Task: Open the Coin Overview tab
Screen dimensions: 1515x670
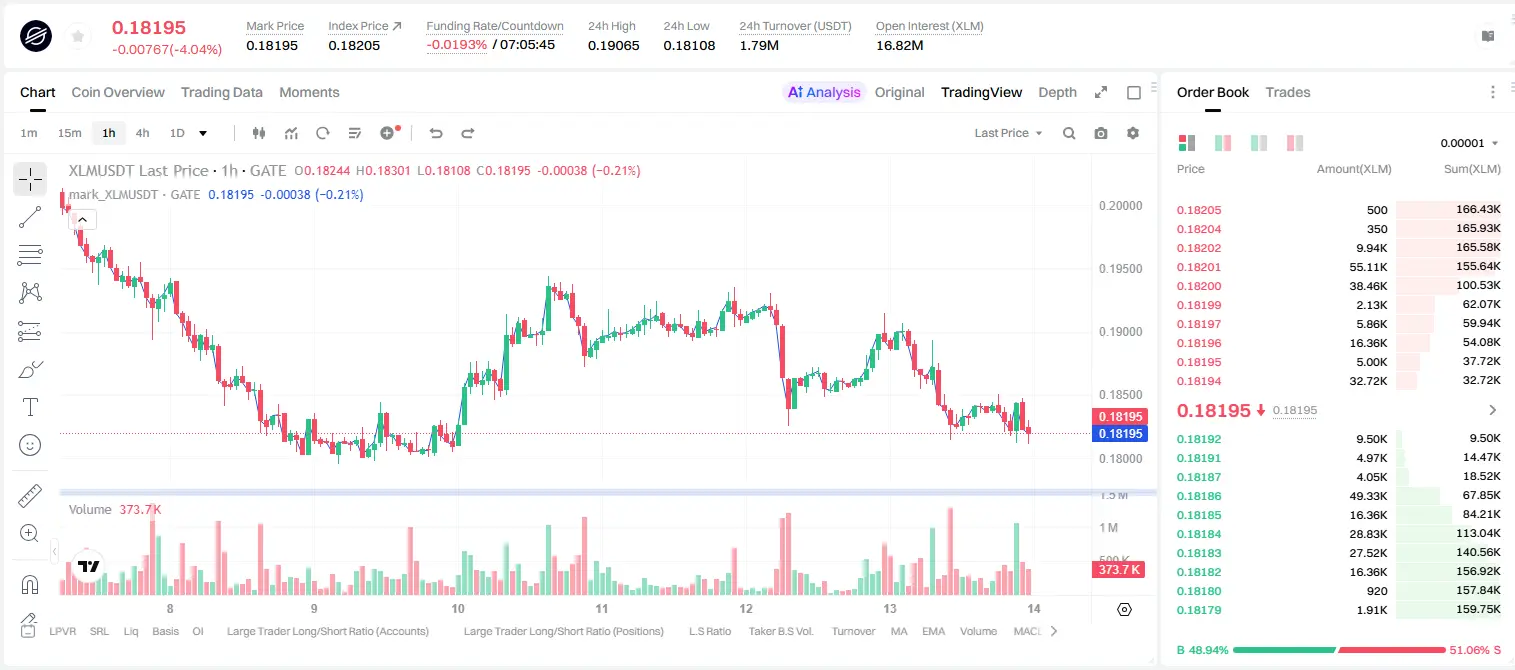Action: [x=118, y=92]
